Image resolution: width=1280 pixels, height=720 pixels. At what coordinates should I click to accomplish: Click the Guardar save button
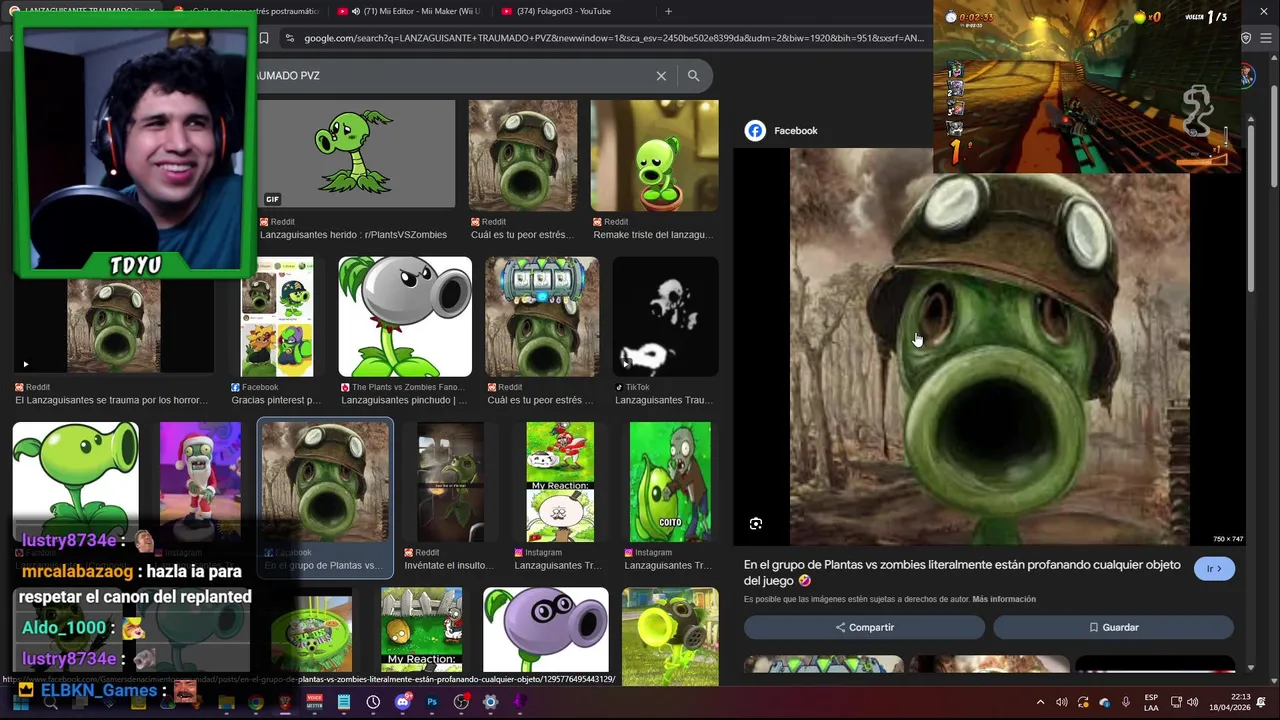click(1113, 627)
